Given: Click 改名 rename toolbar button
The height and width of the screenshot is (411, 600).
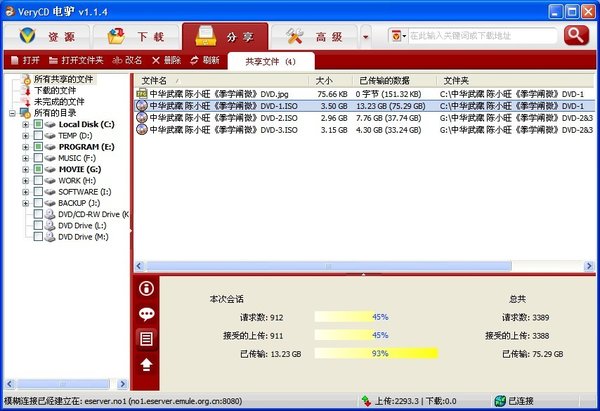Looking at the screenshot, I should 127,60.
